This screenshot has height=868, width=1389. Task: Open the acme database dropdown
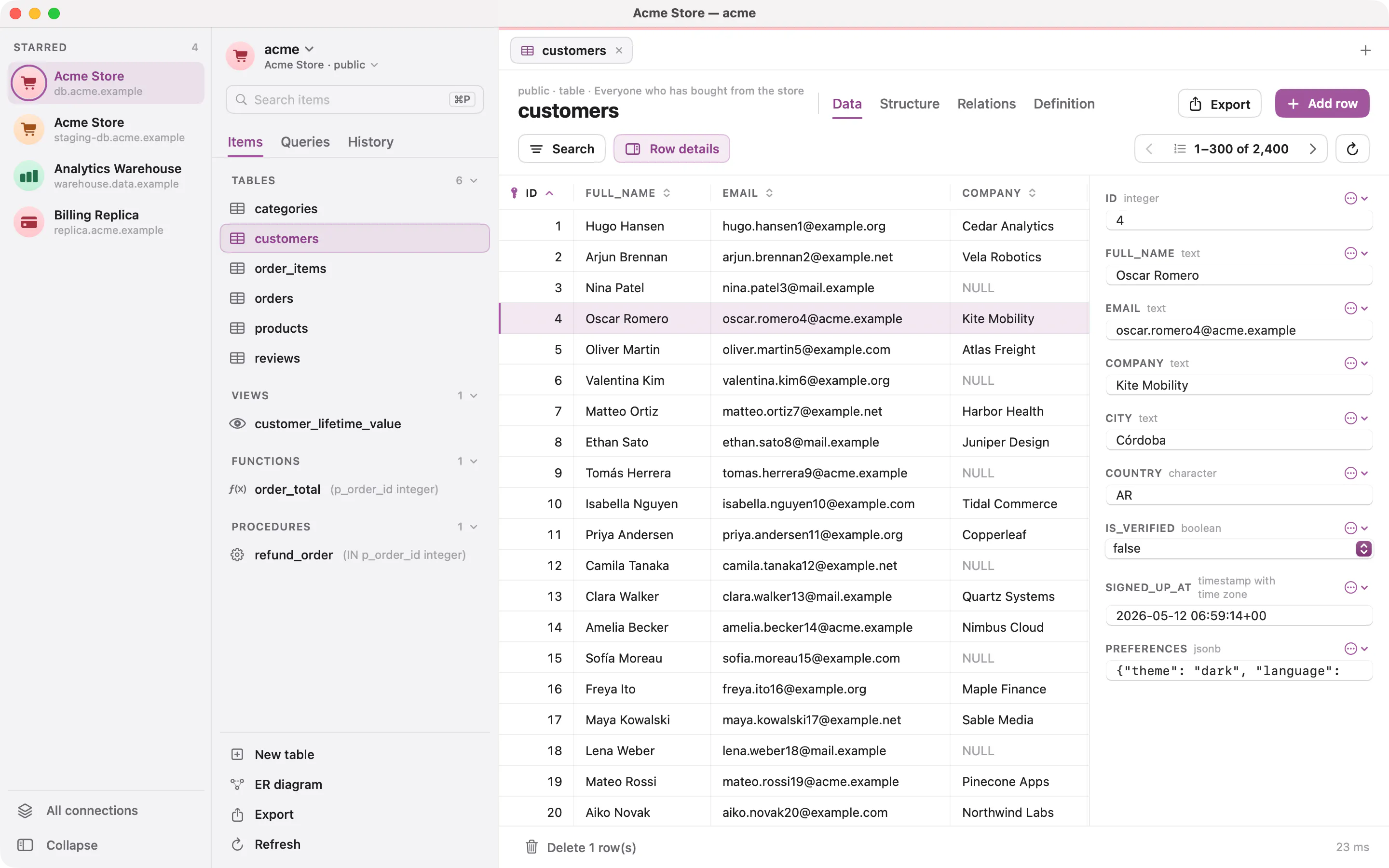[x=289, y=49]
